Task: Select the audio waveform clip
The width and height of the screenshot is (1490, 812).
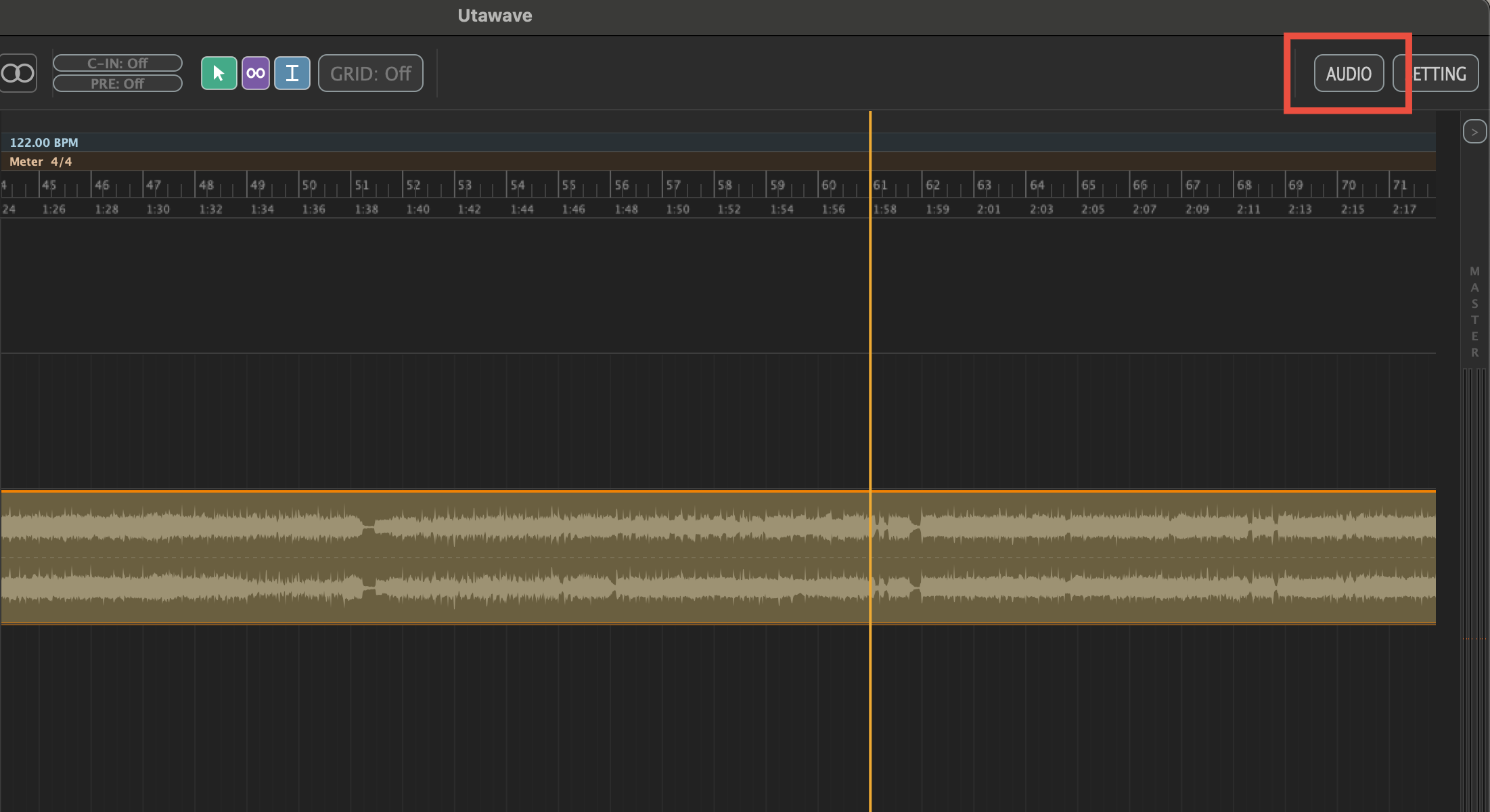Action: pyautogui.click(x=718, y=557)
